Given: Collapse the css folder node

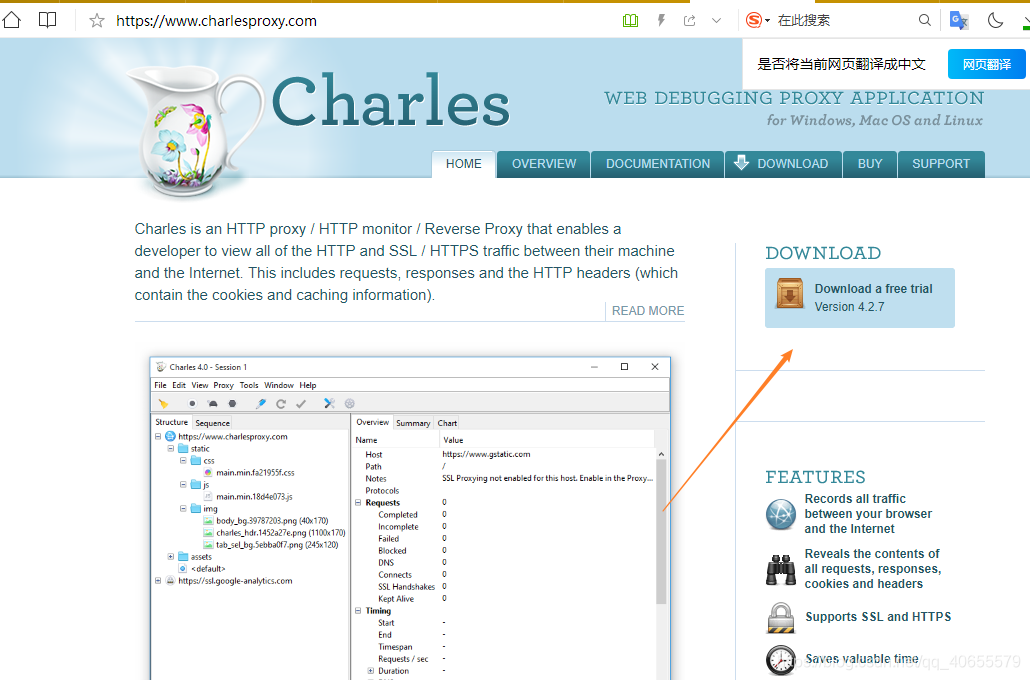Looking at the screenshot, I should click(183, 461).
